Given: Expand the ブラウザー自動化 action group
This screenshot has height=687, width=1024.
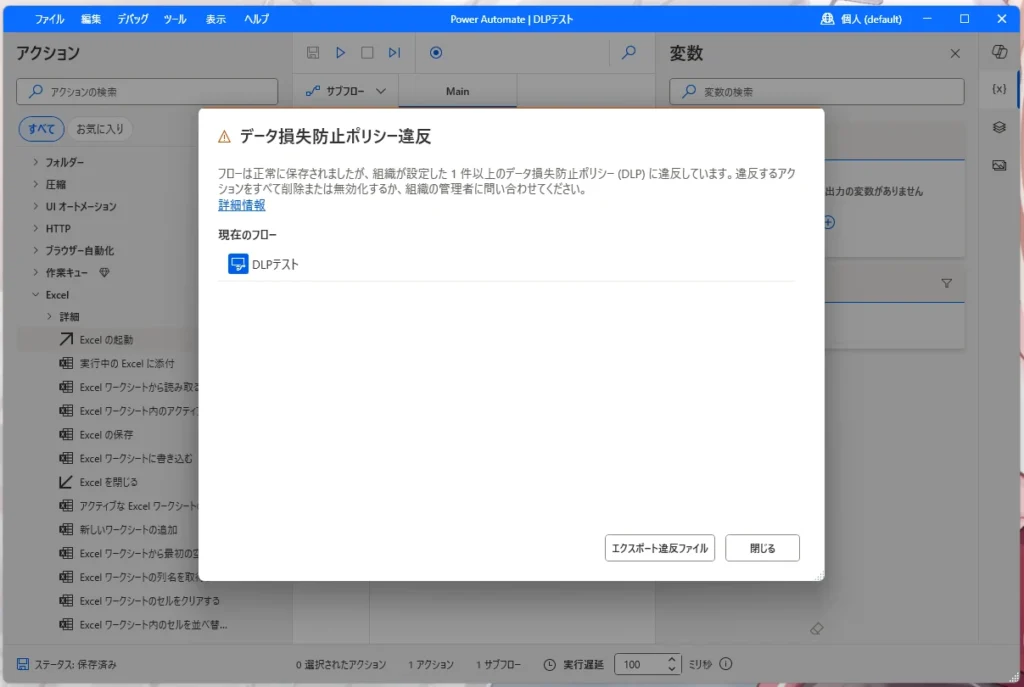Looking at the screenshot, I should click(36, 250).
